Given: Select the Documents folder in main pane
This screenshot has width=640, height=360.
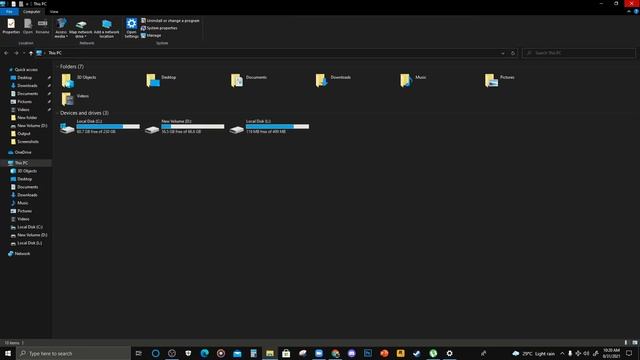Looking at the screenshot, I should click(249, 80).
